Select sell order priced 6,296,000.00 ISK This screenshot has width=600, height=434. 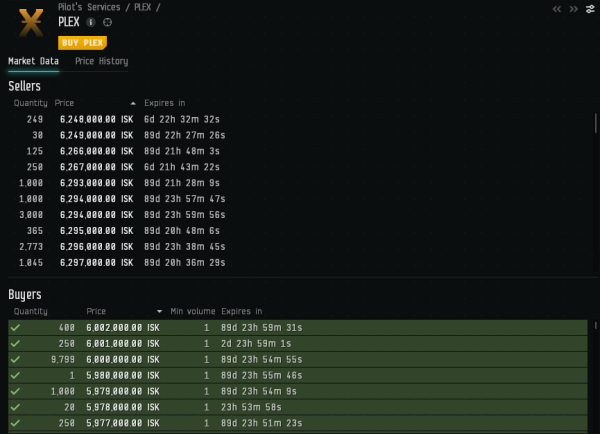(300, 246)
